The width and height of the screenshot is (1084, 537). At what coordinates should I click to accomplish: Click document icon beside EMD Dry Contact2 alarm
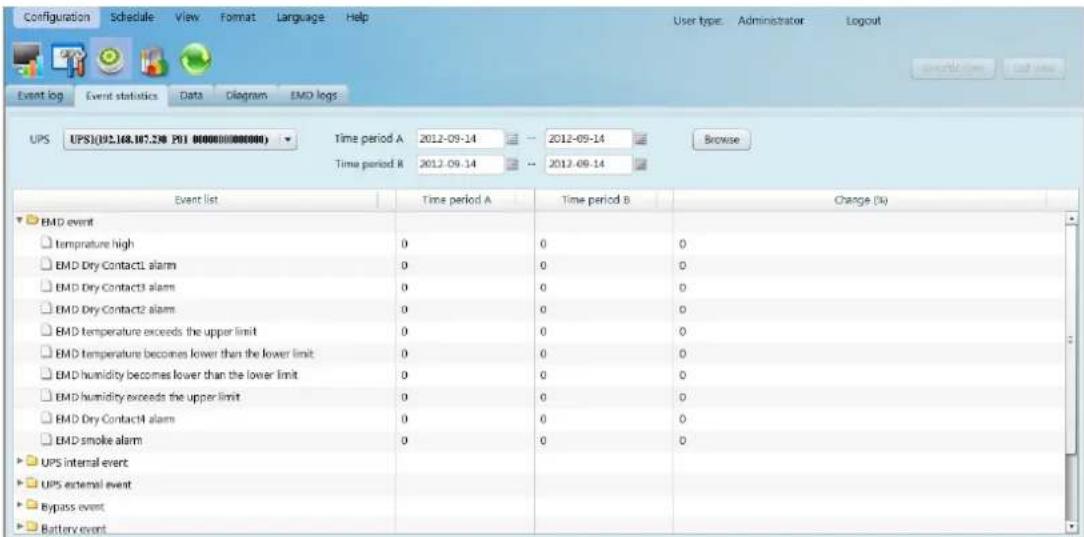point(46,308)
